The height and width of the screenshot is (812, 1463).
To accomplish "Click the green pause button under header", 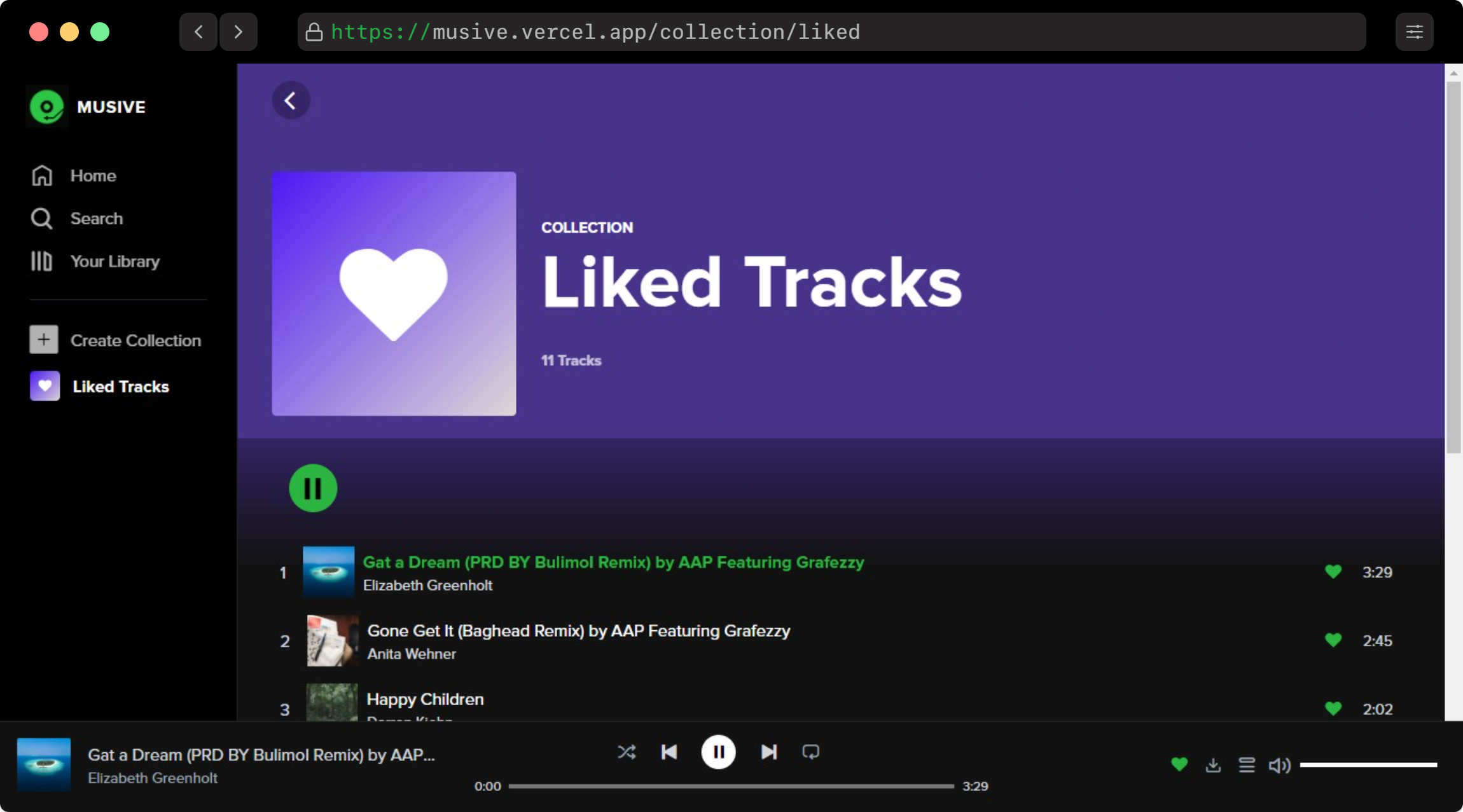I will point(313,488).
